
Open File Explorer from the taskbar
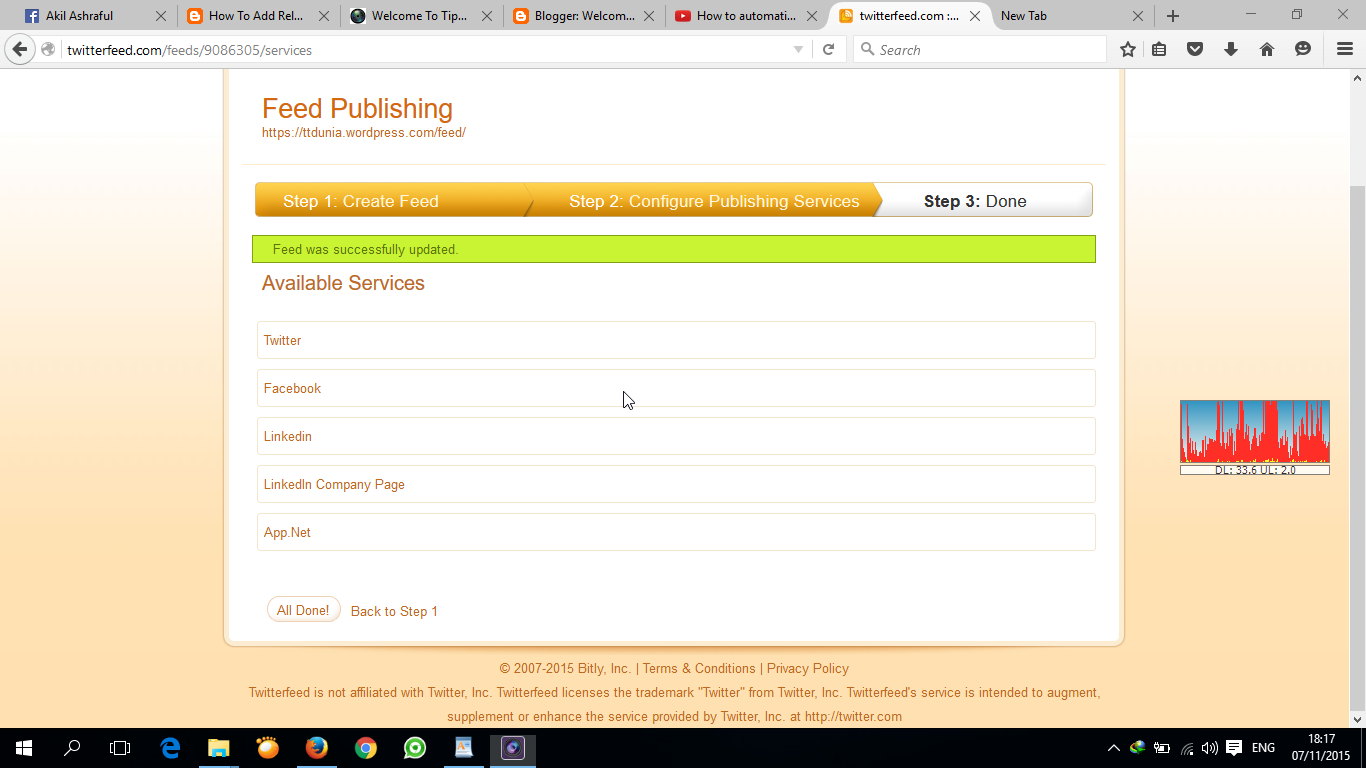click(x=219, y=747)
